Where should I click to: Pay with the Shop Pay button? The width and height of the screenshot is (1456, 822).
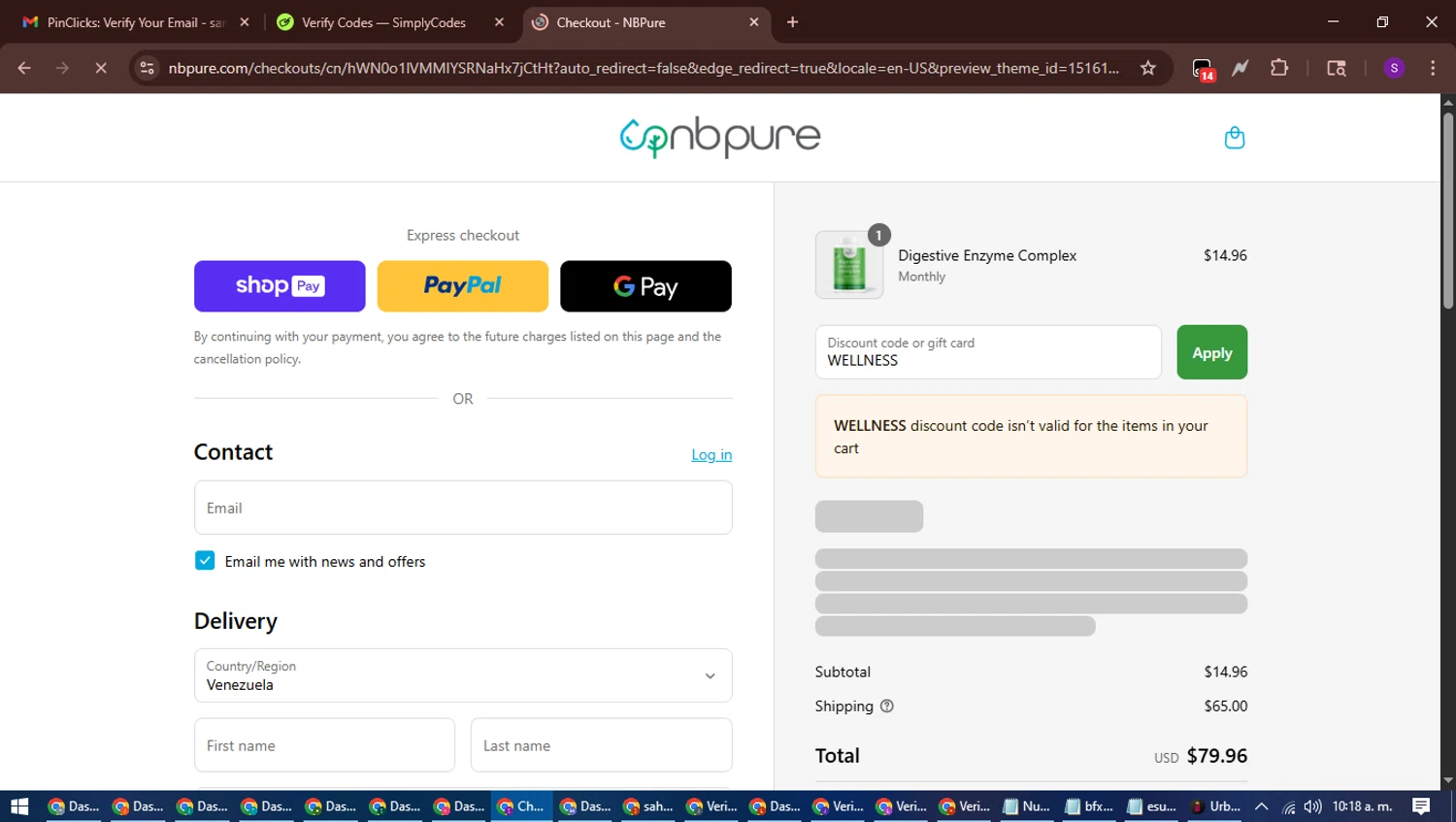pyautogui.click(x=280, y=286)
